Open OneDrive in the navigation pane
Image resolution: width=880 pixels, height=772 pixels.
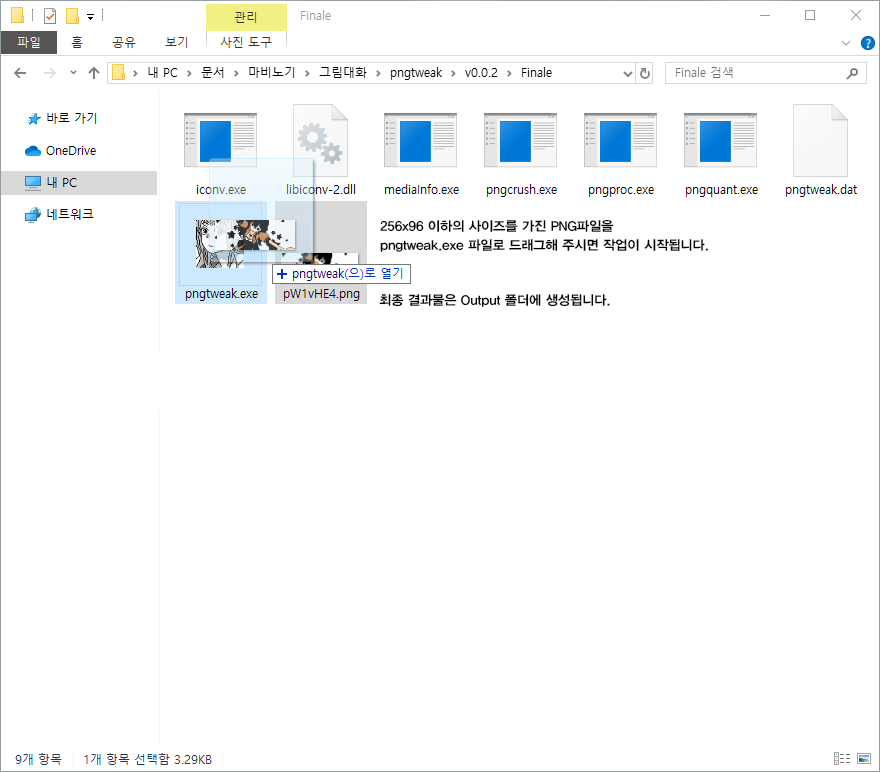[x=61, y=150]
